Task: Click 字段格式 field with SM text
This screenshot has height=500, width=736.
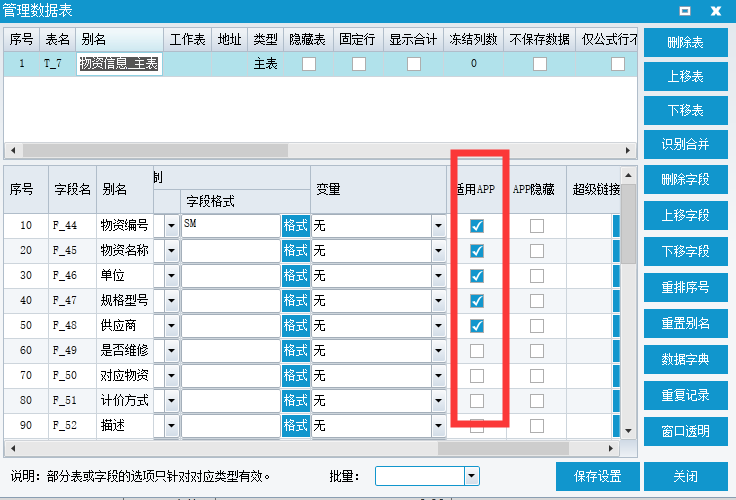Action: pyautogui.click(x=230, y=226)
